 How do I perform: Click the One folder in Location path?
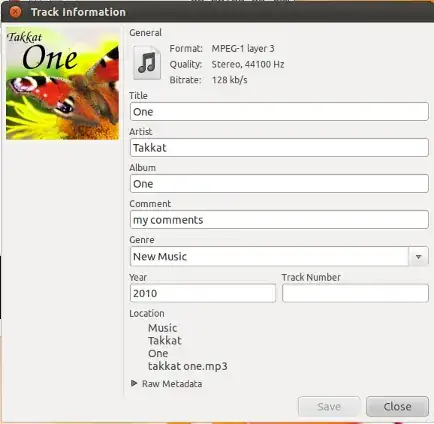(x=158, y=353)
